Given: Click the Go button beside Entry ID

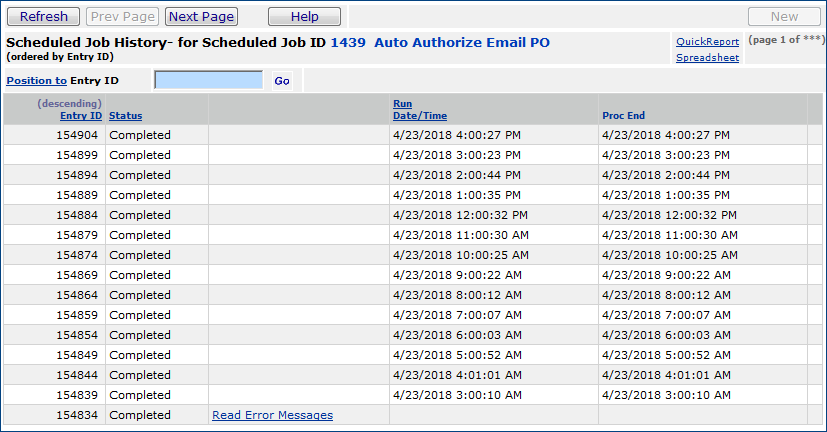Looking at the screenshot, I should click(x=282, y=81).
